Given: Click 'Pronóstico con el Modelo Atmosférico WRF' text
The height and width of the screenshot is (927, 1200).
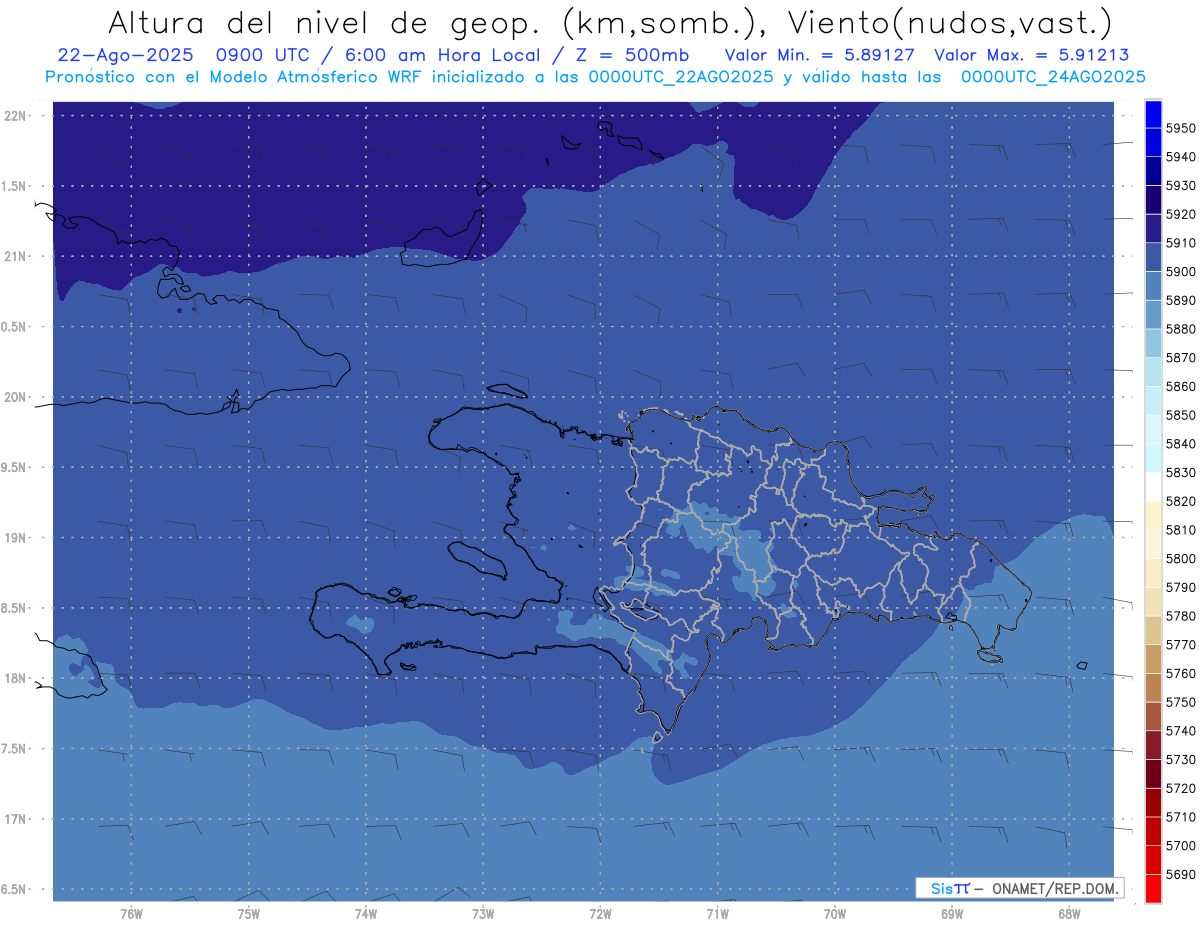Looking at the screenshot, I should [x=234, y=77].
